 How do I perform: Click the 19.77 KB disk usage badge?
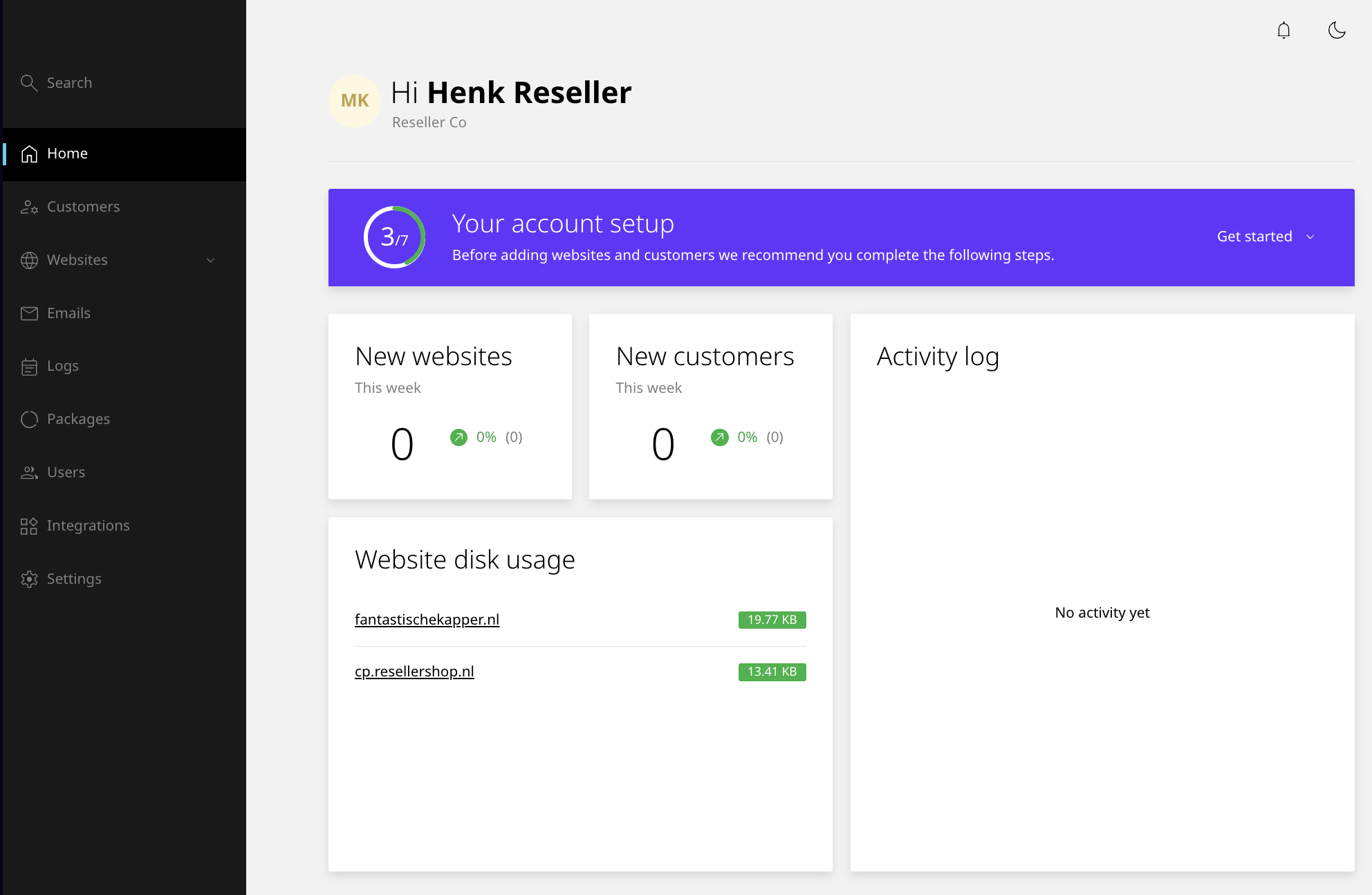(x=772, y=620)
